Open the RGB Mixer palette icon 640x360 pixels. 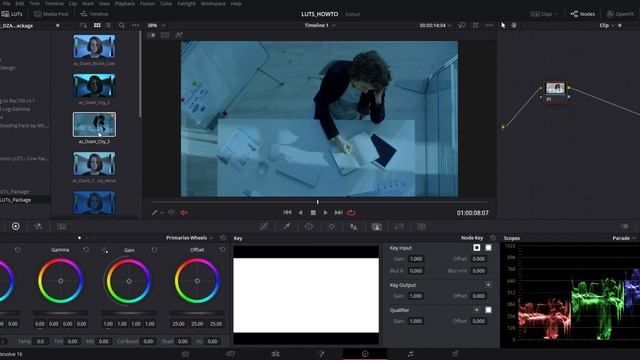pyautogui.click(x=38, y=226)
